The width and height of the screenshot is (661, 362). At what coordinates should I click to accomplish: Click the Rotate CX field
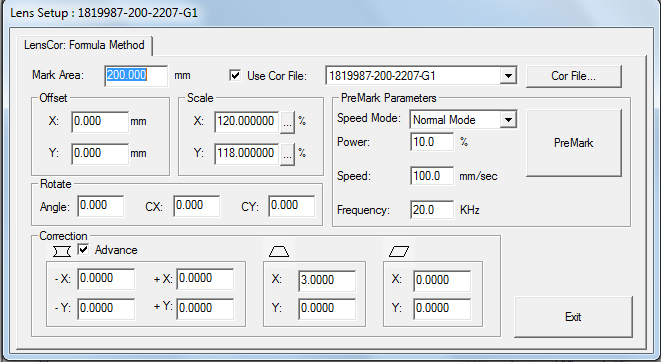[196, 206]
